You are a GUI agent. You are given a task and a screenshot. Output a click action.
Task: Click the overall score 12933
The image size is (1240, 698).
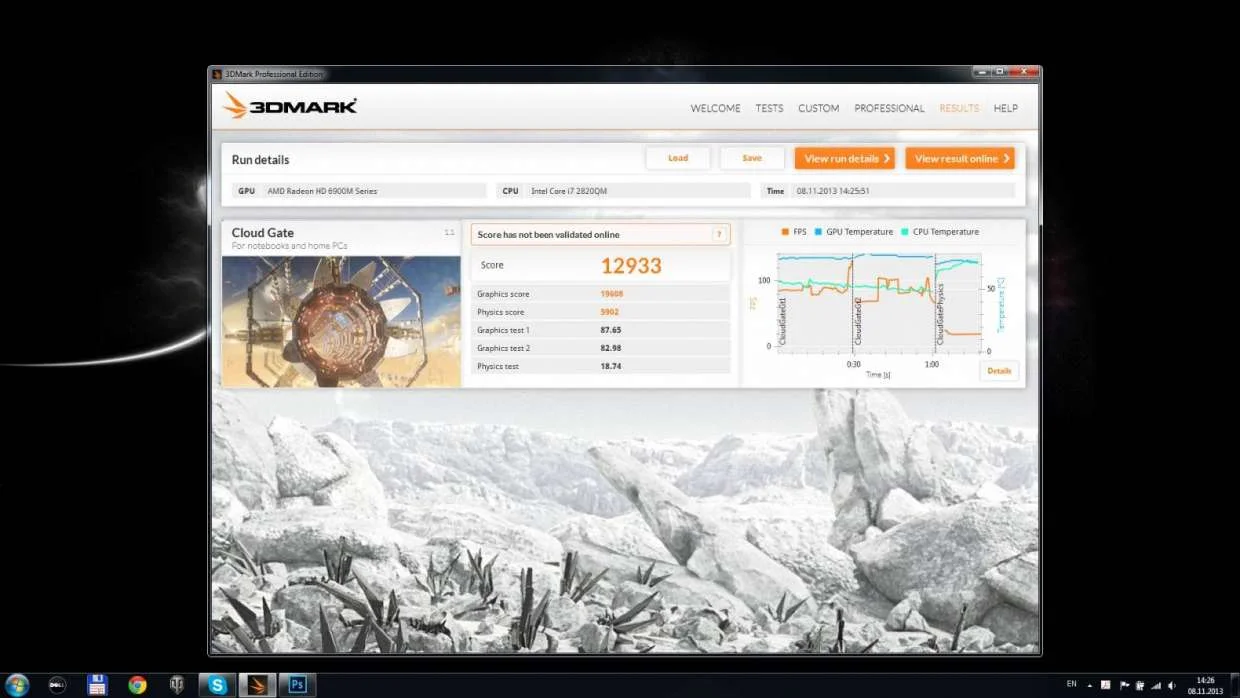(631, 265)
